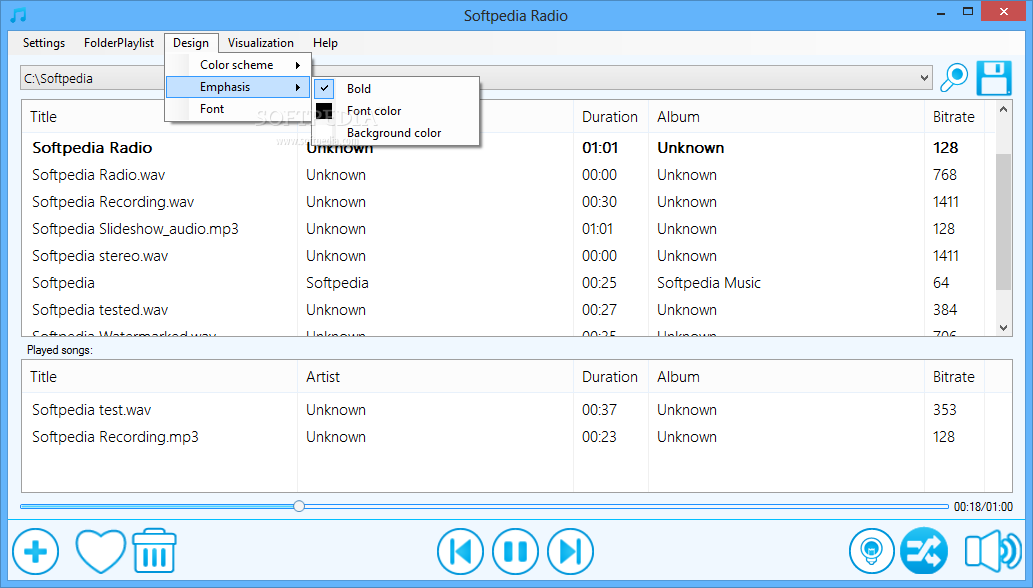Screen dimensions: 1033x588
Task: Click the heart favorite icon
Action: click(x=100, y=551)
